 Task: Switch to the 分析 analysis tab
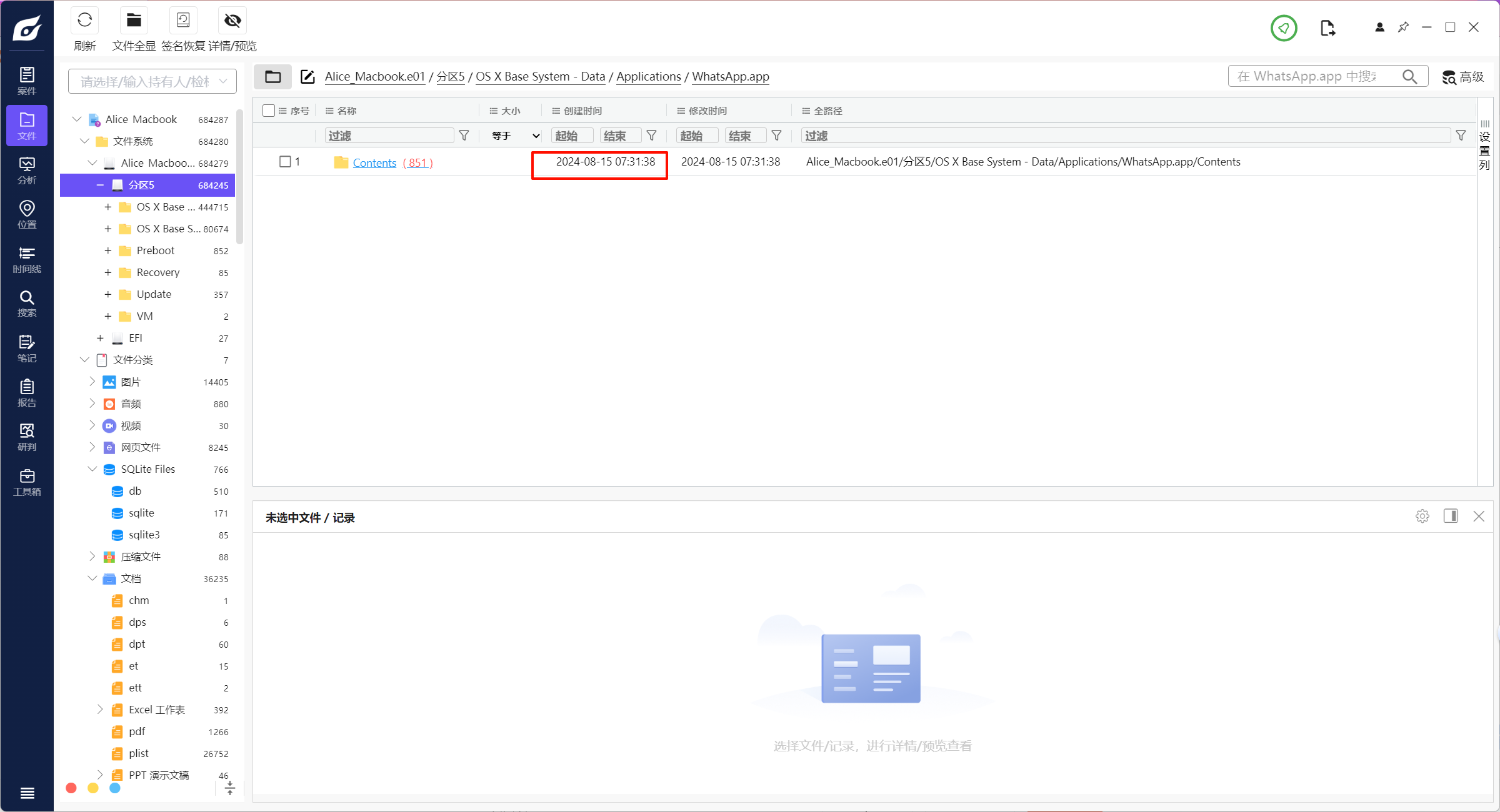(27, 170)
